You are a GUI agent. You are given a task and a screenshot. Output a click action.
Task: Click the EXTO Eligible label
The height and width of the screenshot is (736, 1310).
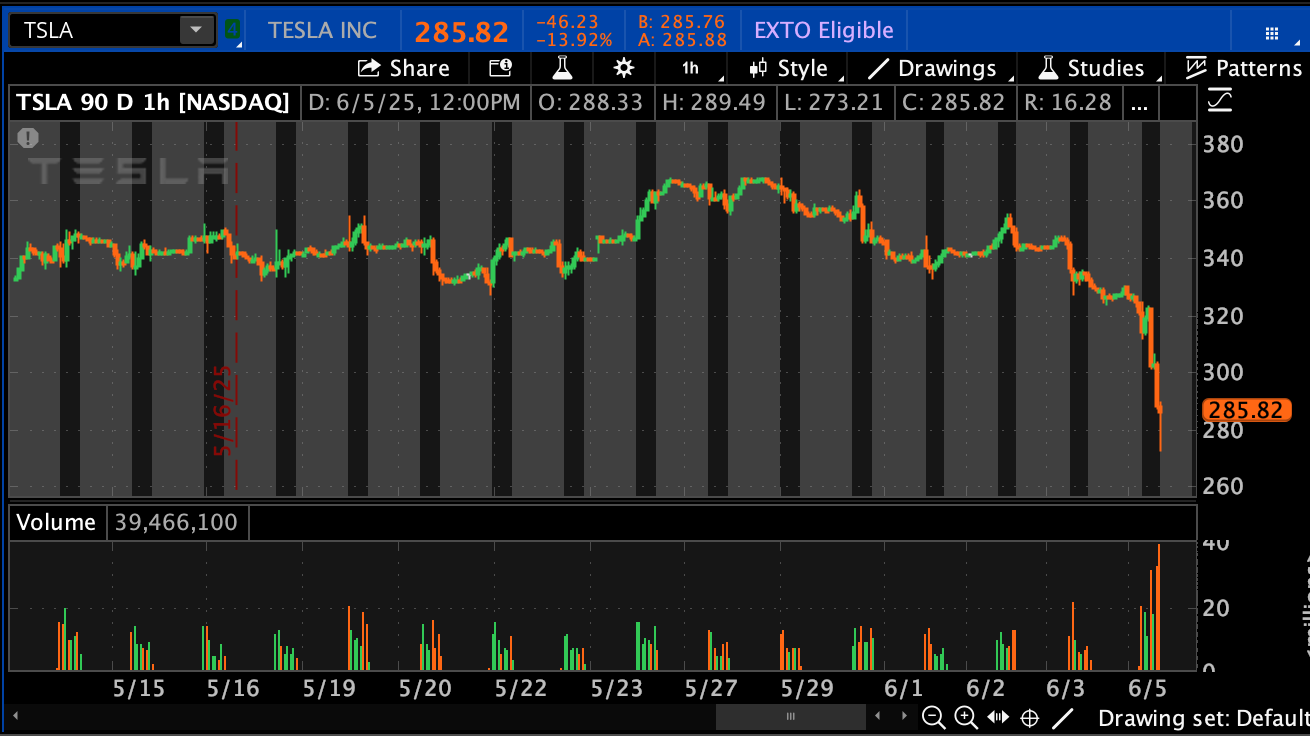(824, 30)
